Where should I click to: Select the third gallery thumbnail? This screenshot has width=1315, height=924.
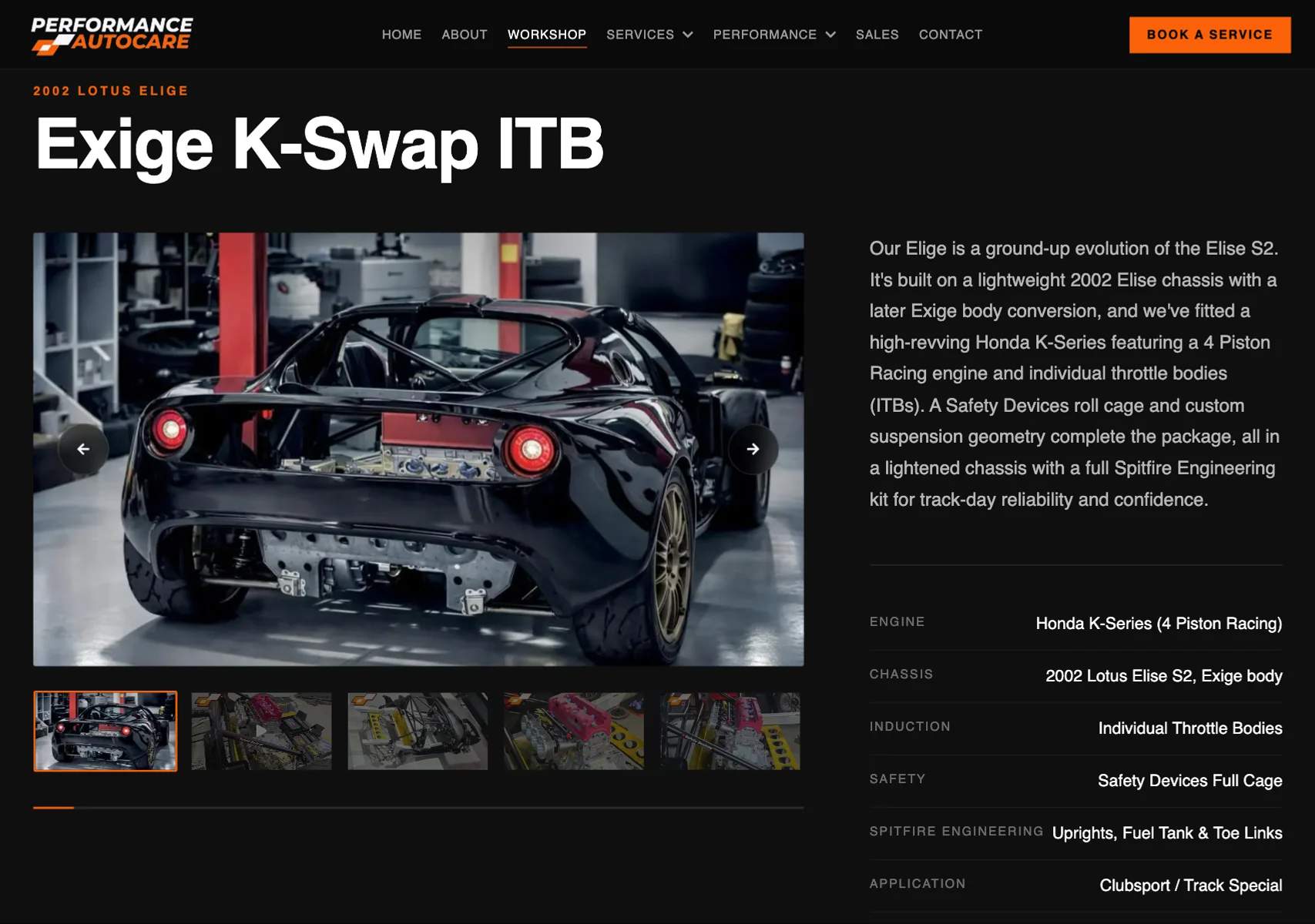point(418,731)
